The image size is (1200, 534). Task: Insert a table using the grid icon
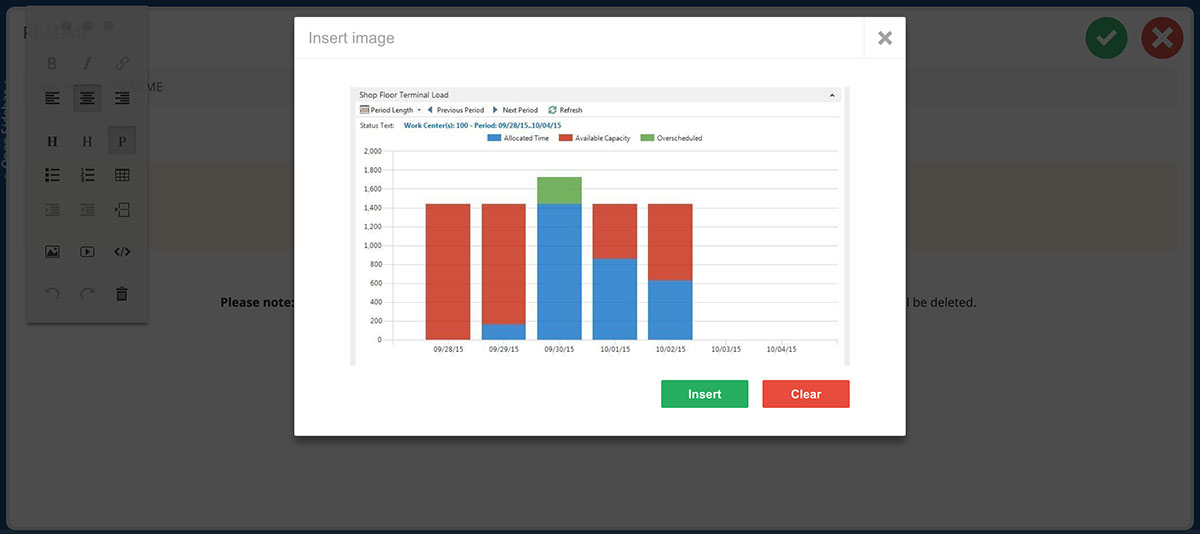tap(121, 175)
